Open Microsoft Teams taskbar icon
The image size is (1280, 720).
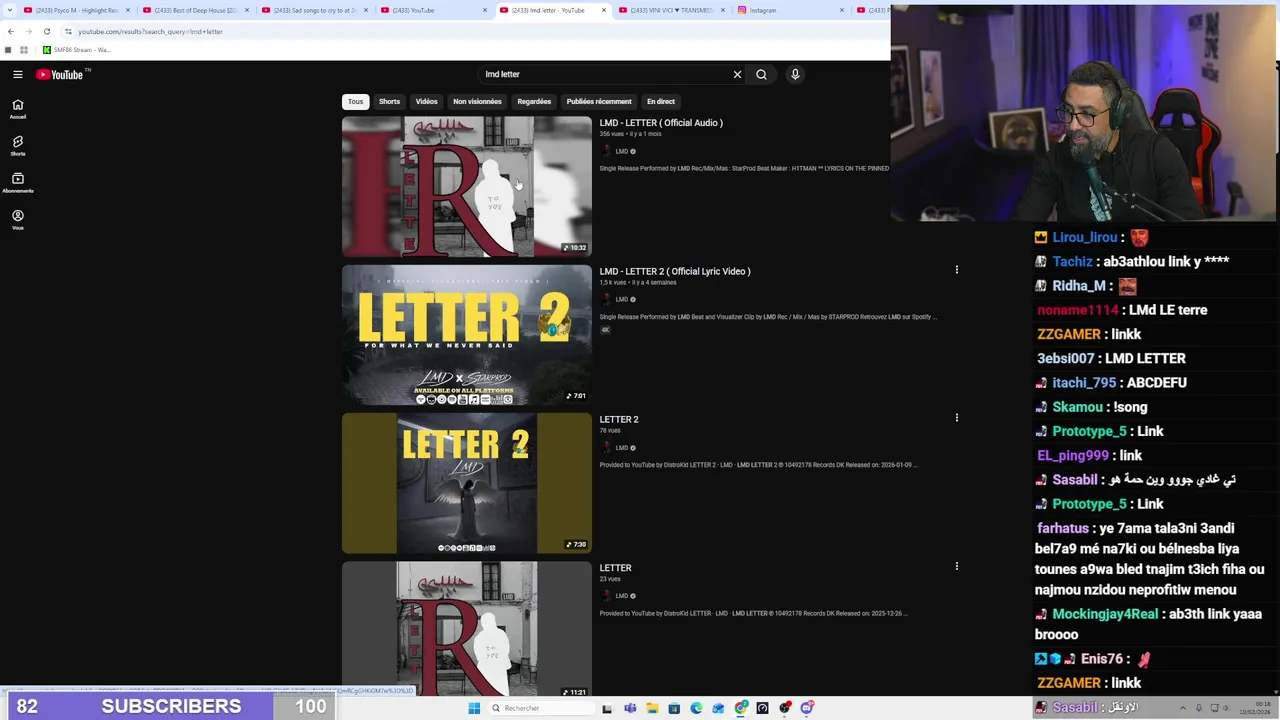point(630,708)
